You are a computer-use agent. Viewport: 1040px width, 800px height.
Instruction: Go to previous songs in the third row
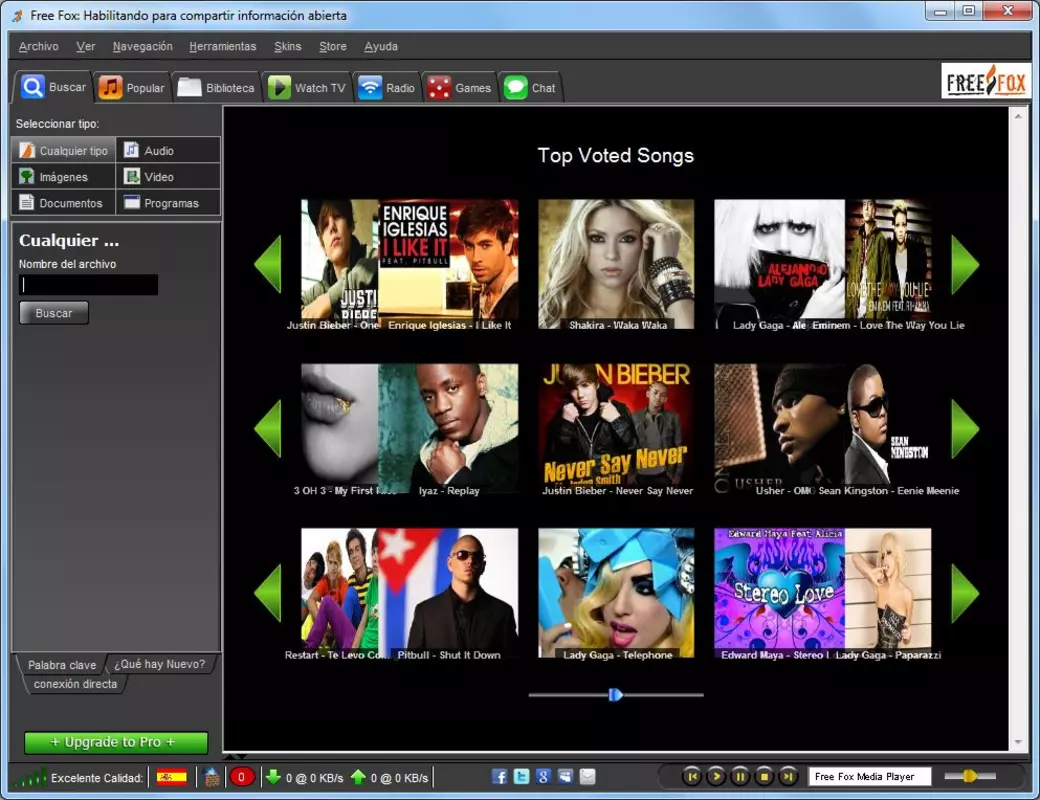point(268,593)
